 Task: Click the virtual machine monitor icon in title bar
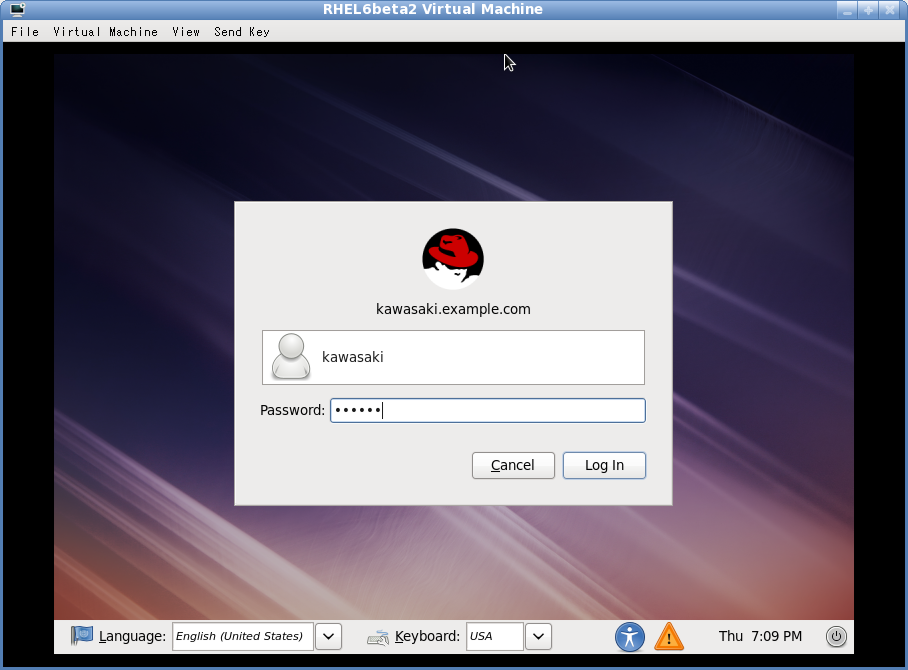(x=17, y=9)
